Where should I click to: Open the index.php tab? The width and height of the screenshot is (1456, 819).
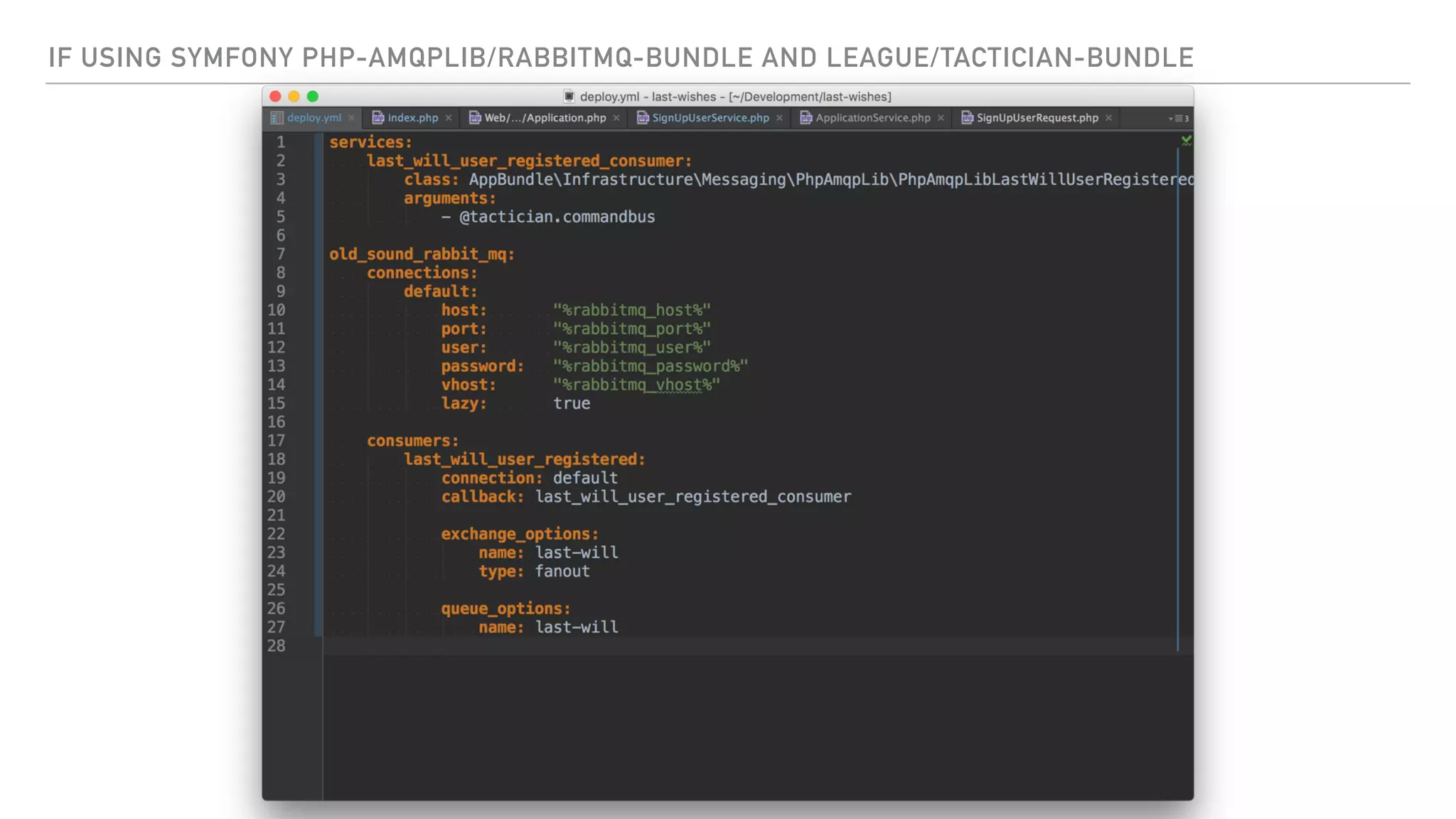click(x=413, y=118)
